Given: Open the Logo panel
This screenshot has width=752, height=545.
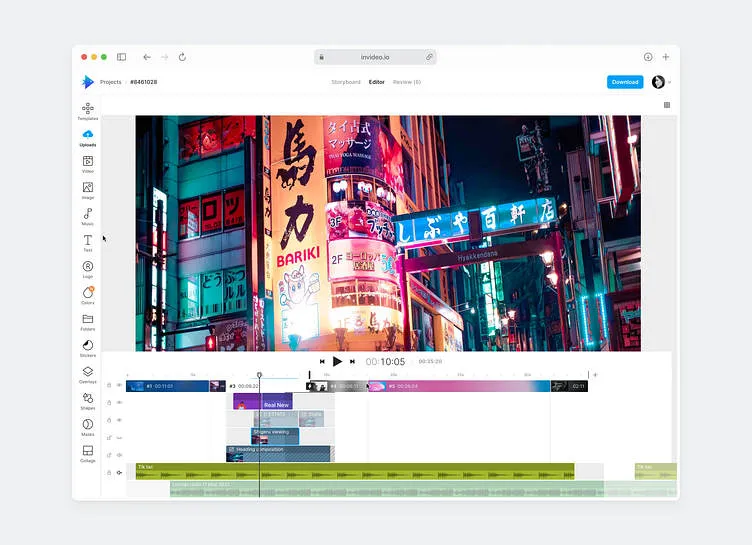Looking at the screenshot, I should [x=88, y=269].
